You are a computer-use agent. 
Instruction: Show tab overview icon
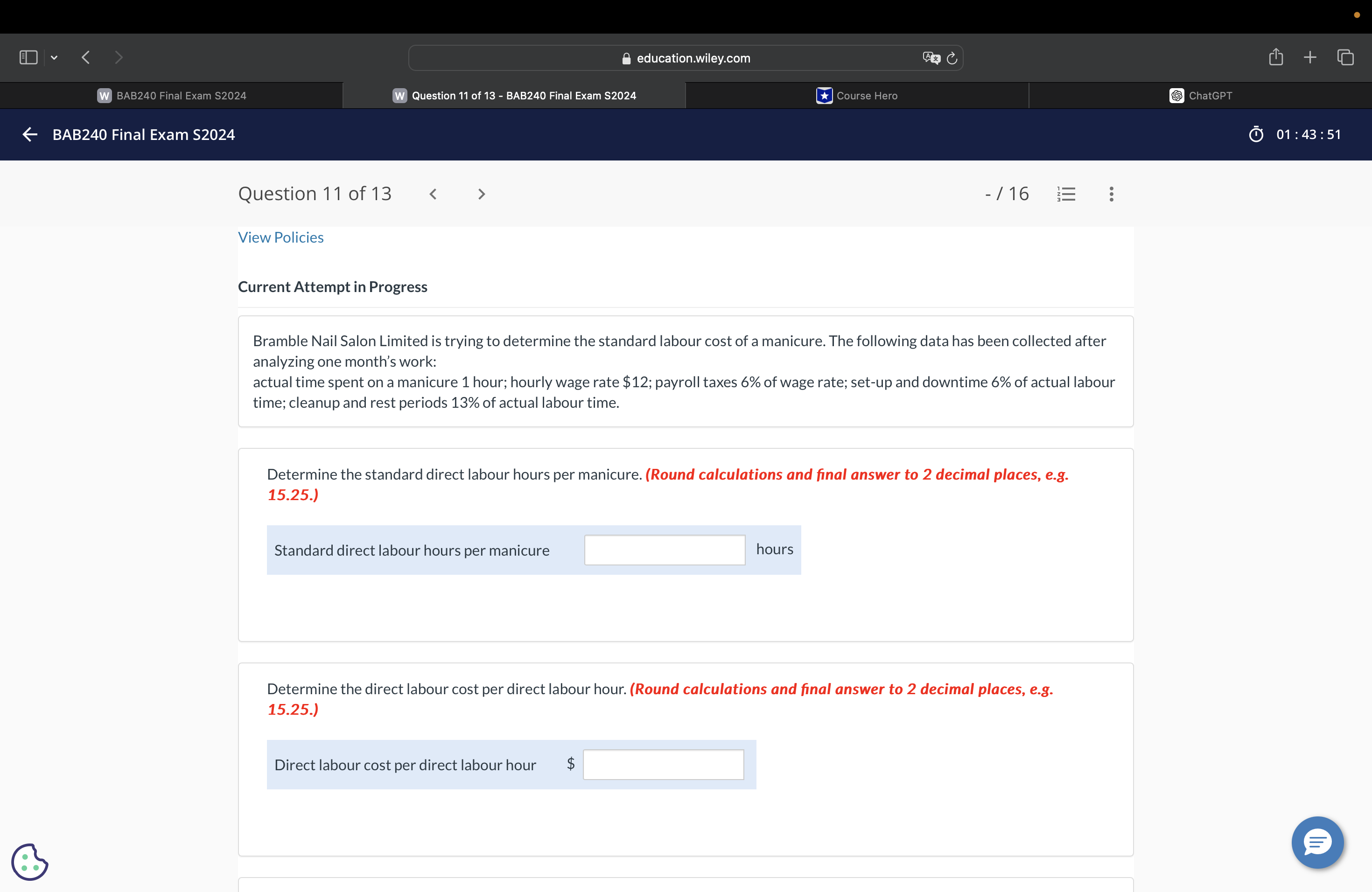coord(1345,57)
